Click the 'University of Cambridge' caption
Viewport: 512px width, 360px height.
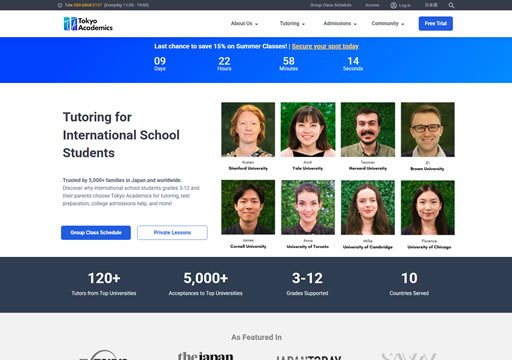(368, 247)
